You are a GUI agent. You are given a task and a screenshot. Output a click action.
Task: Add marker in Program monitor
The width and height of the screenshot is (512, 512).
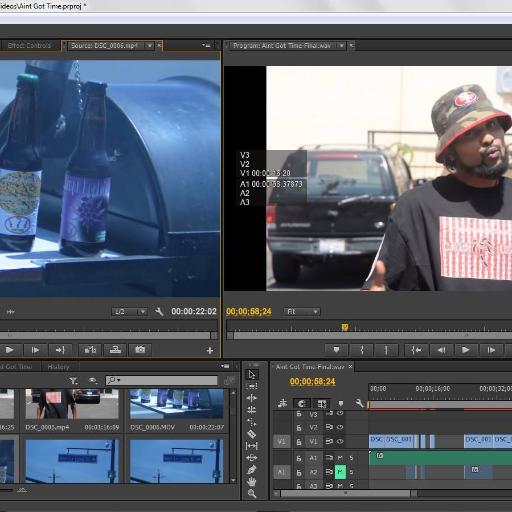pos(336,350)
